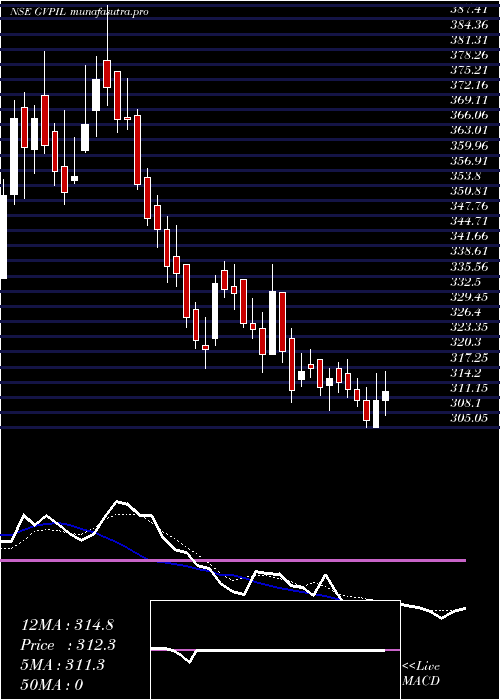The height and width of the screenshot is (700, 500).
Task: Click the 353.8 axis label
Action: [464, 176]
